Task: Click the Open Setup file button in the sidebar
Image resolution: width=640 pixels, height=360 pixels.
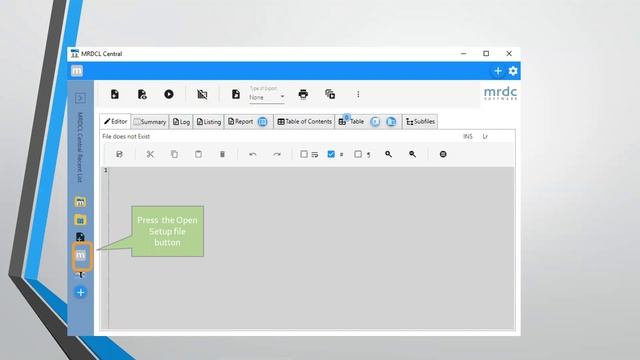Action: point(81,256)
